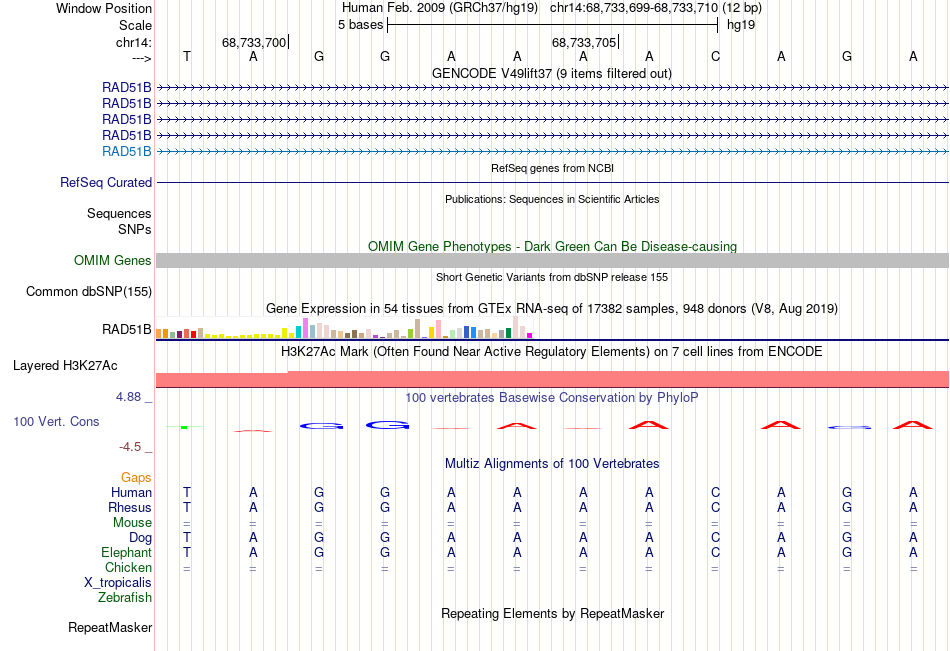Click the chr14: ruler label
The image size is (950, 651).
(134, 42)
